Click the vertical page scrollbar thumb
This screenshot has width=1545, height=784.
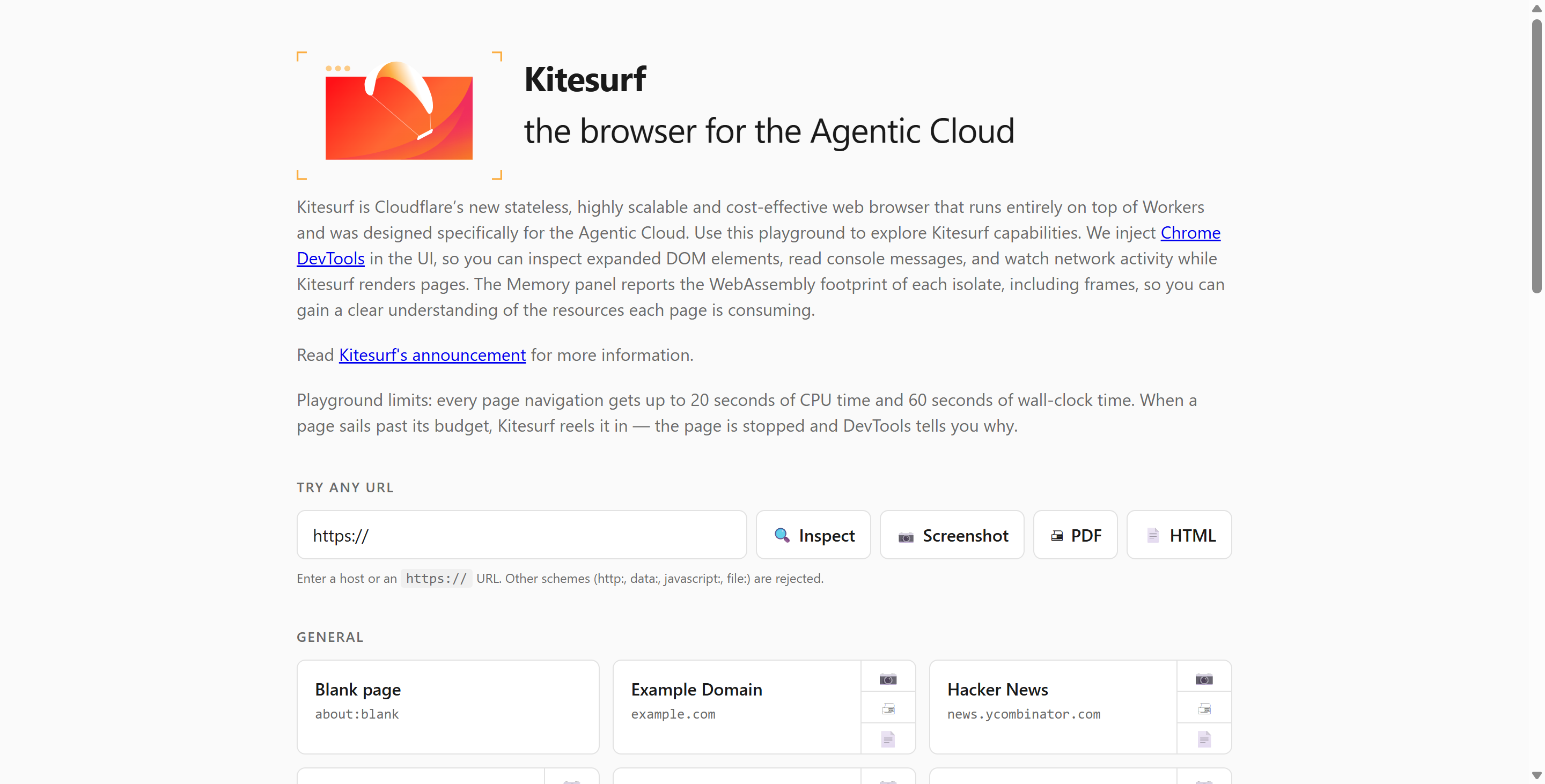1536,156
